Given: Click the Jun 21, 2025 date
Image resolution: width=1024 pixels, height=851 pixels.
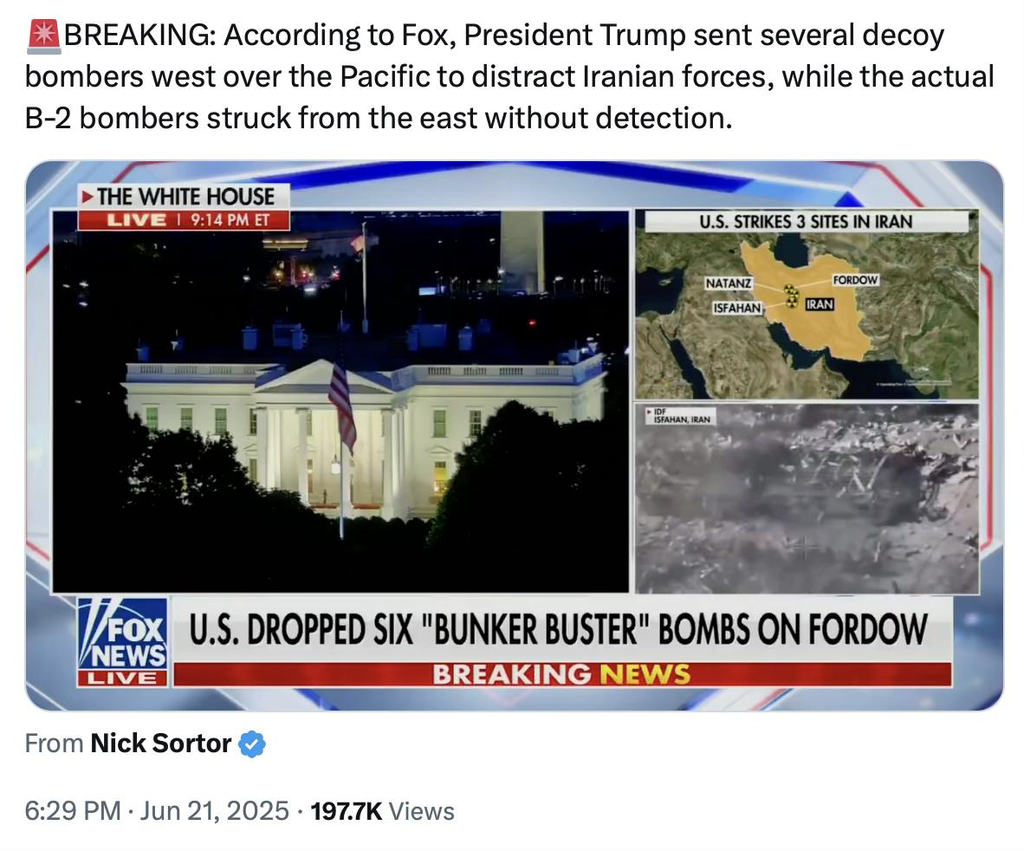Looking at the screenshot, I should point(214,811).
